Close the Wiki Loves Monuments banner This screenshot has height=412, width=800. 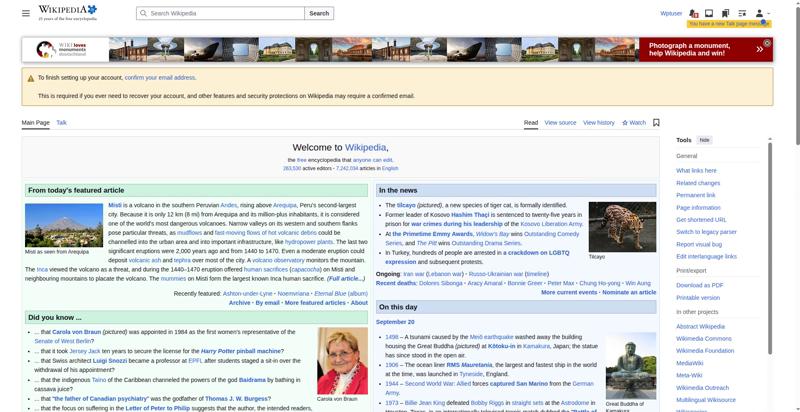tap(767, 43)
